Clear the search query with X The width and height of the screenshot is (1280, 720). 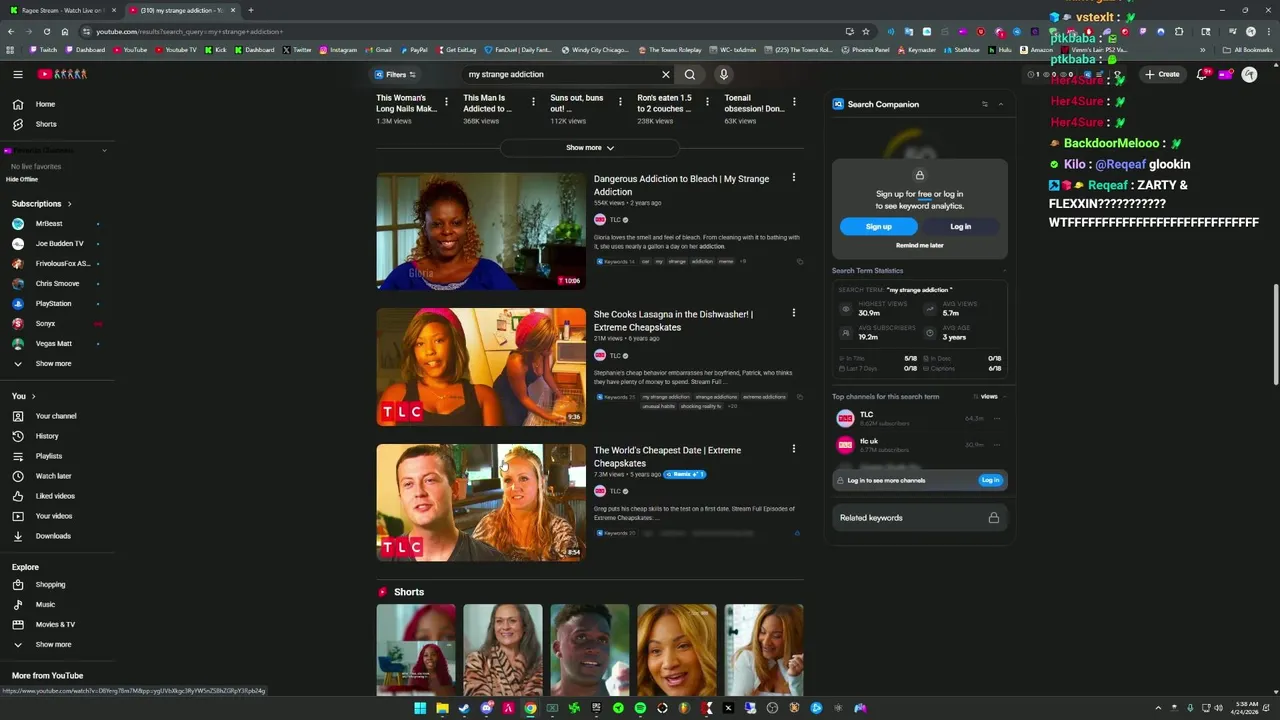click(665, 74)
